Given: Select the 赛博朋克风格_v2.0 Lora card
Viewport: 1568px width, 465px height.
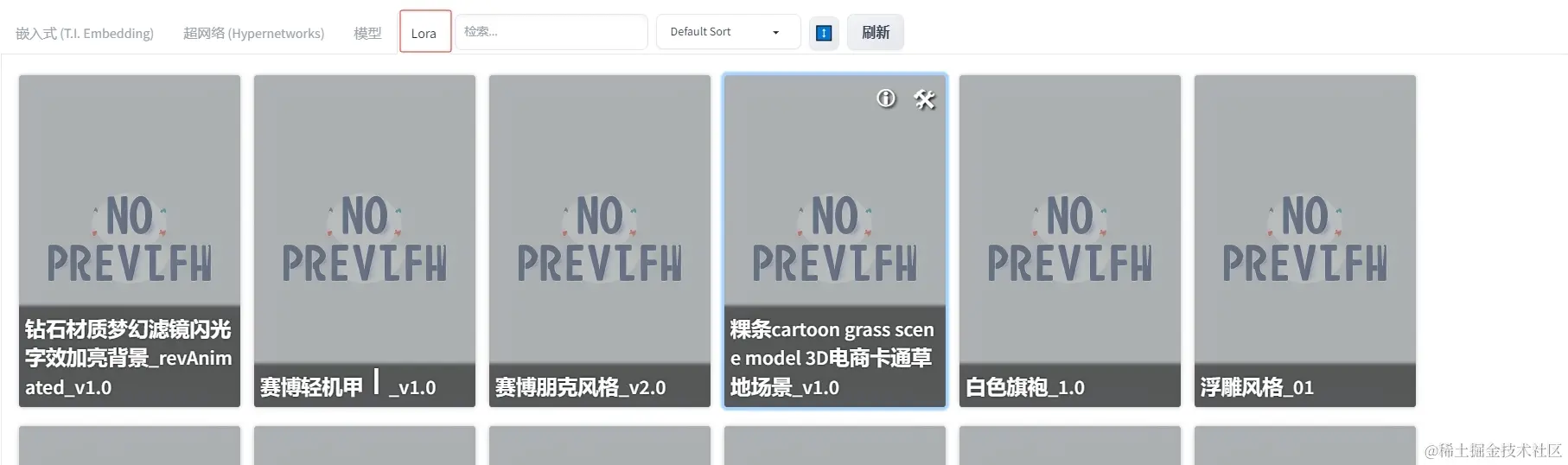Looking at the screenshot, I should click(x=600, y=240).
